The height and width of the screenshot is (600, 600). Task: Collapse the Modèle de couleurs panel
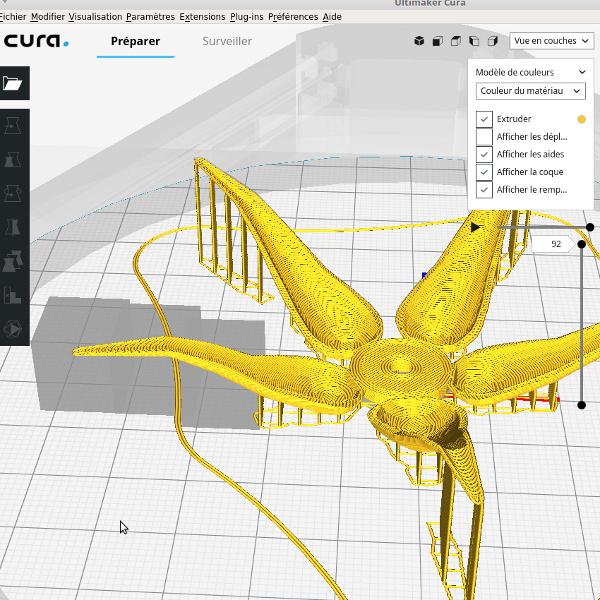[582, 72]
